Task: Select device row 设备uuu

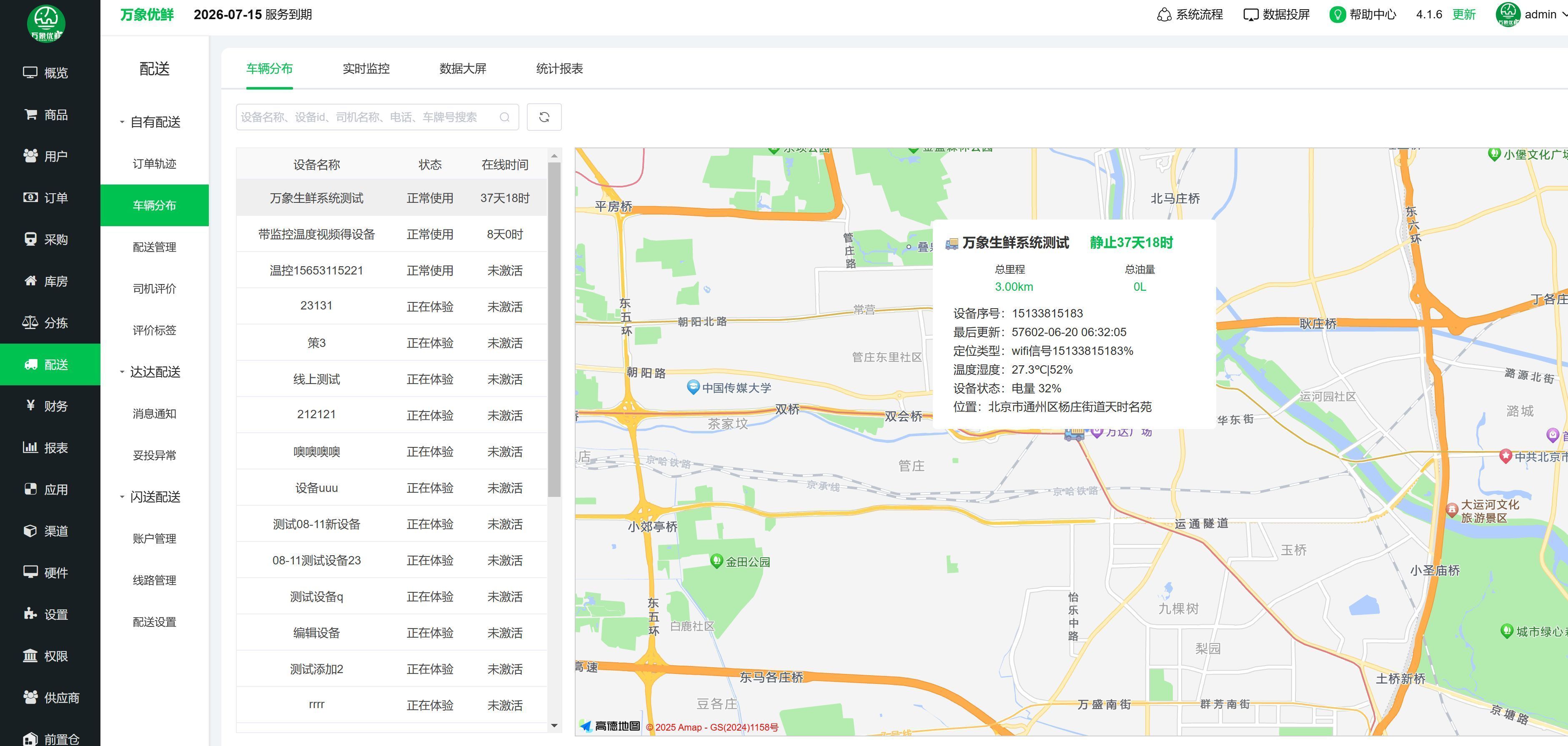Action: pyautogui.click(x=391, y=487)
